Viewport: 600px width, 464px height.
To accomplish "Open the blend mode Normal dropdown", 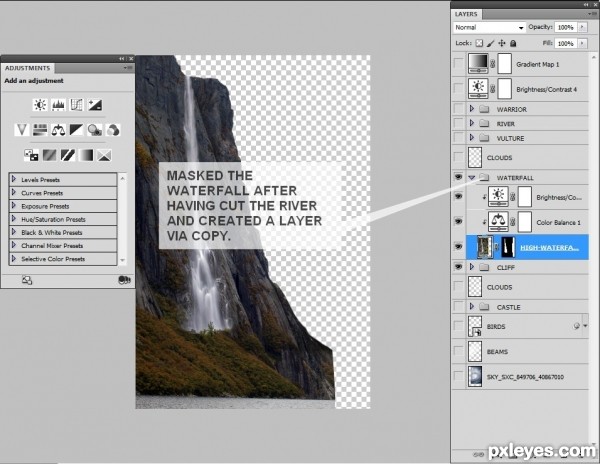I will tap(489, 28).
